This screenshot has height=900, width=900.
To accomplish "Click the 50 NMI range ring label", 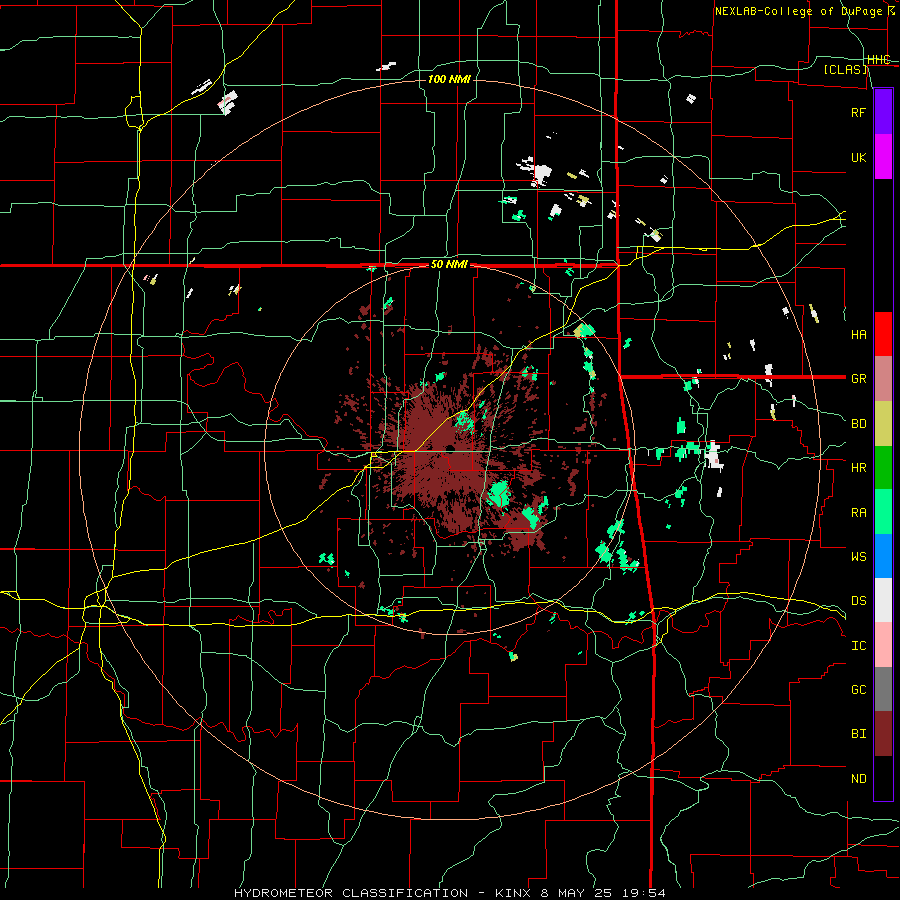I will (449, 265).
